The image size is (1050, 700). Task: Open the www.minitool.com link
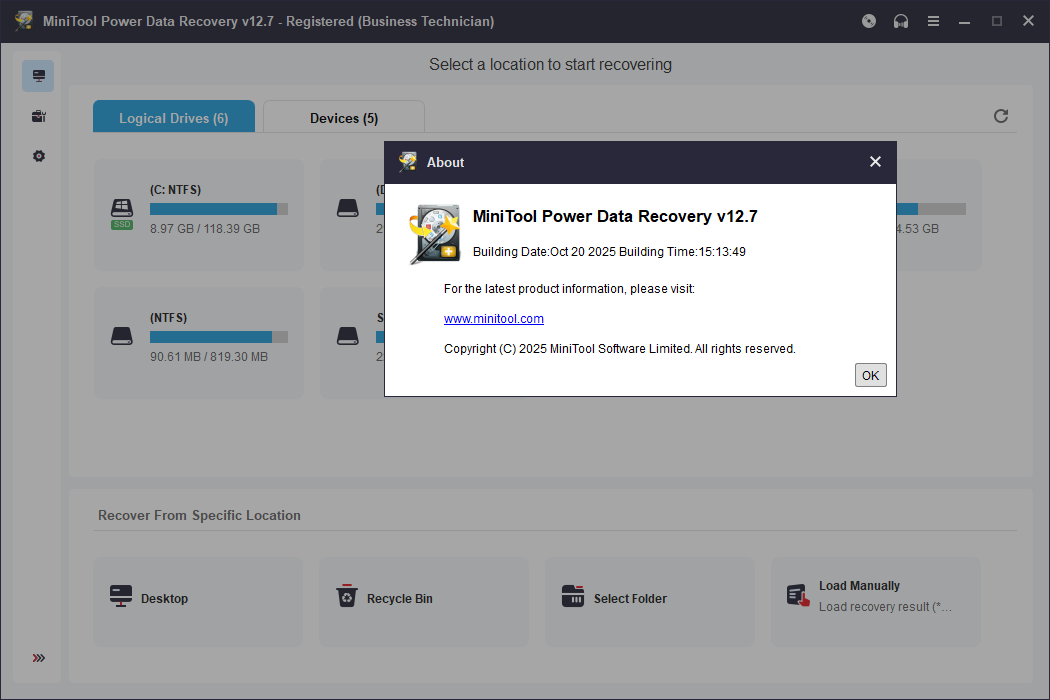tap(494, 319)
